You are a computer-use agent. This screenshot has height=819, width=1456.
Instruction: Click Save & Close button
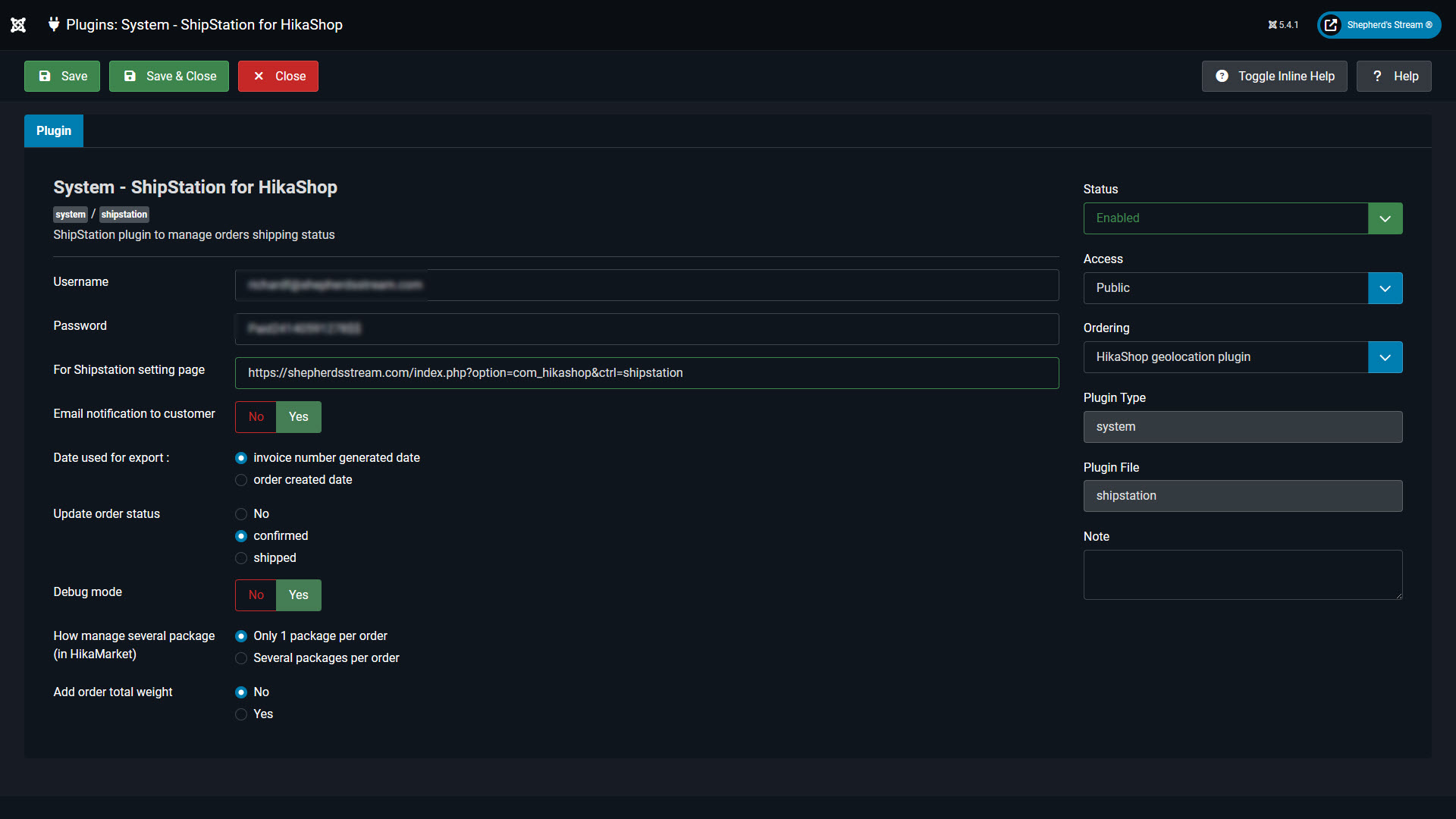(169, 77)
